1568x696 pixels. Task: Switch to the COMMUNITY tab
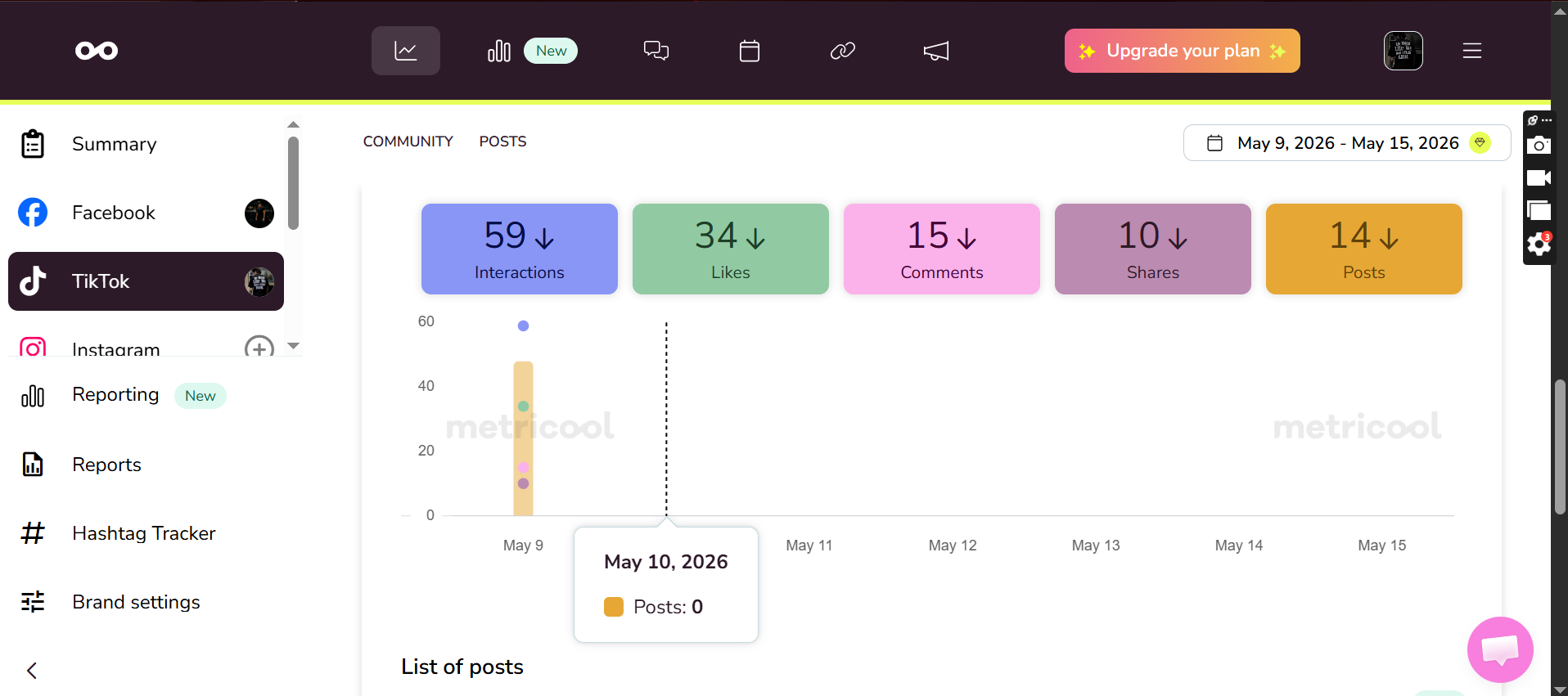[408, 141]
